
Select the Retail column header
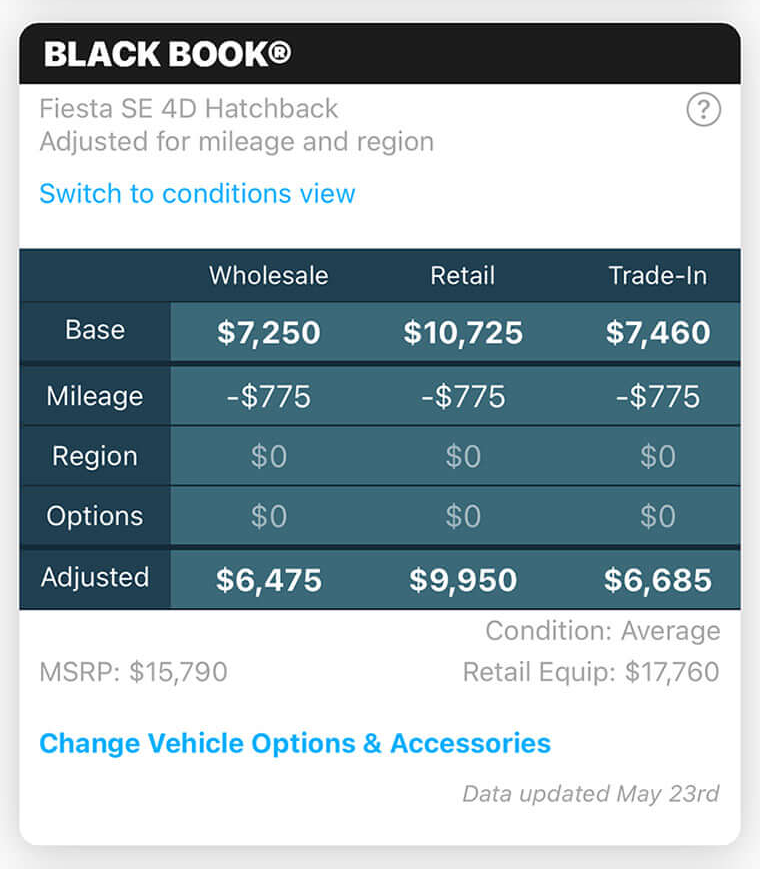(x=462, y=276)
